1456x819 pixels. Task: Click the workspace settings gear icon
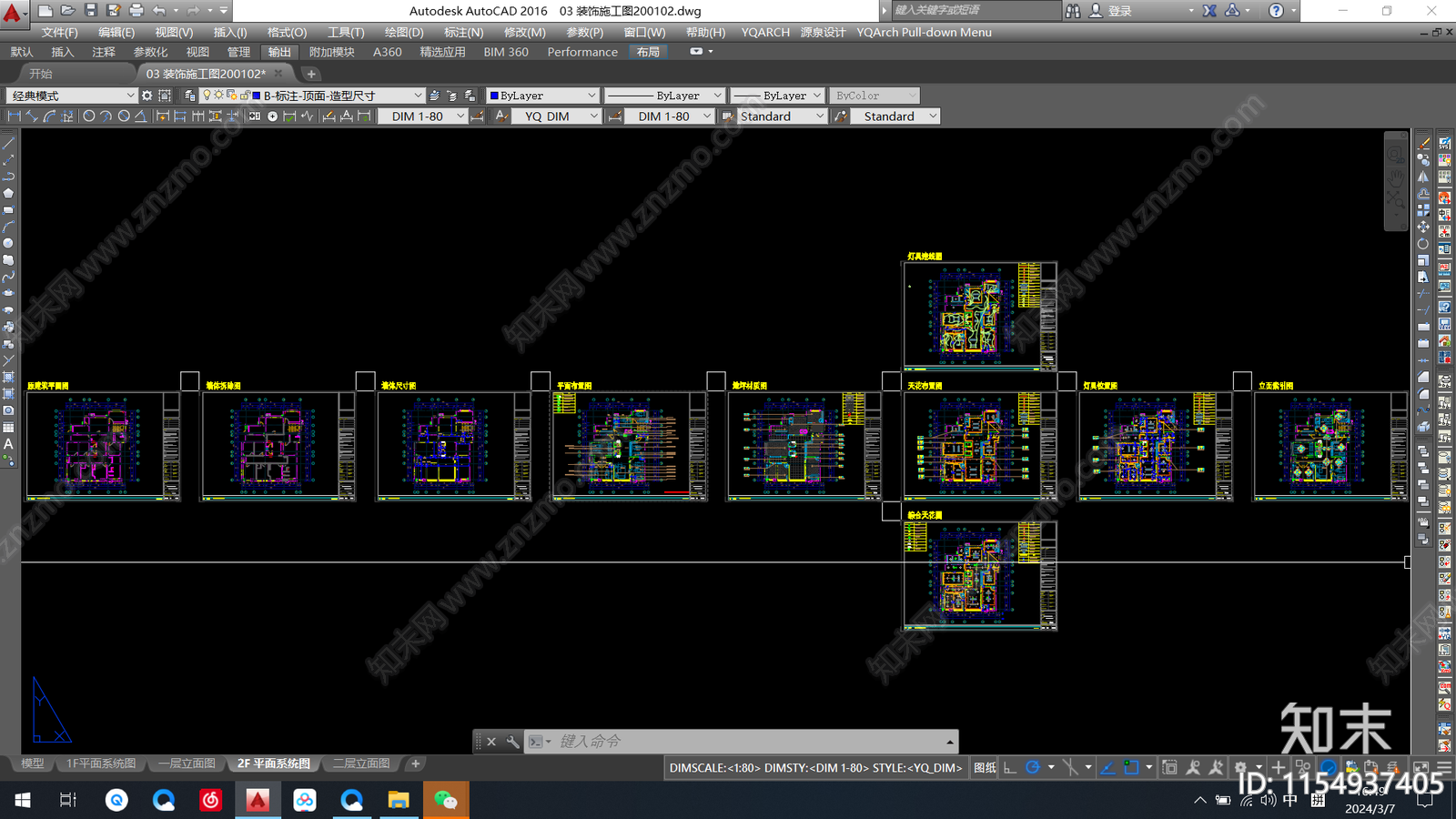(x=147, y=96)
